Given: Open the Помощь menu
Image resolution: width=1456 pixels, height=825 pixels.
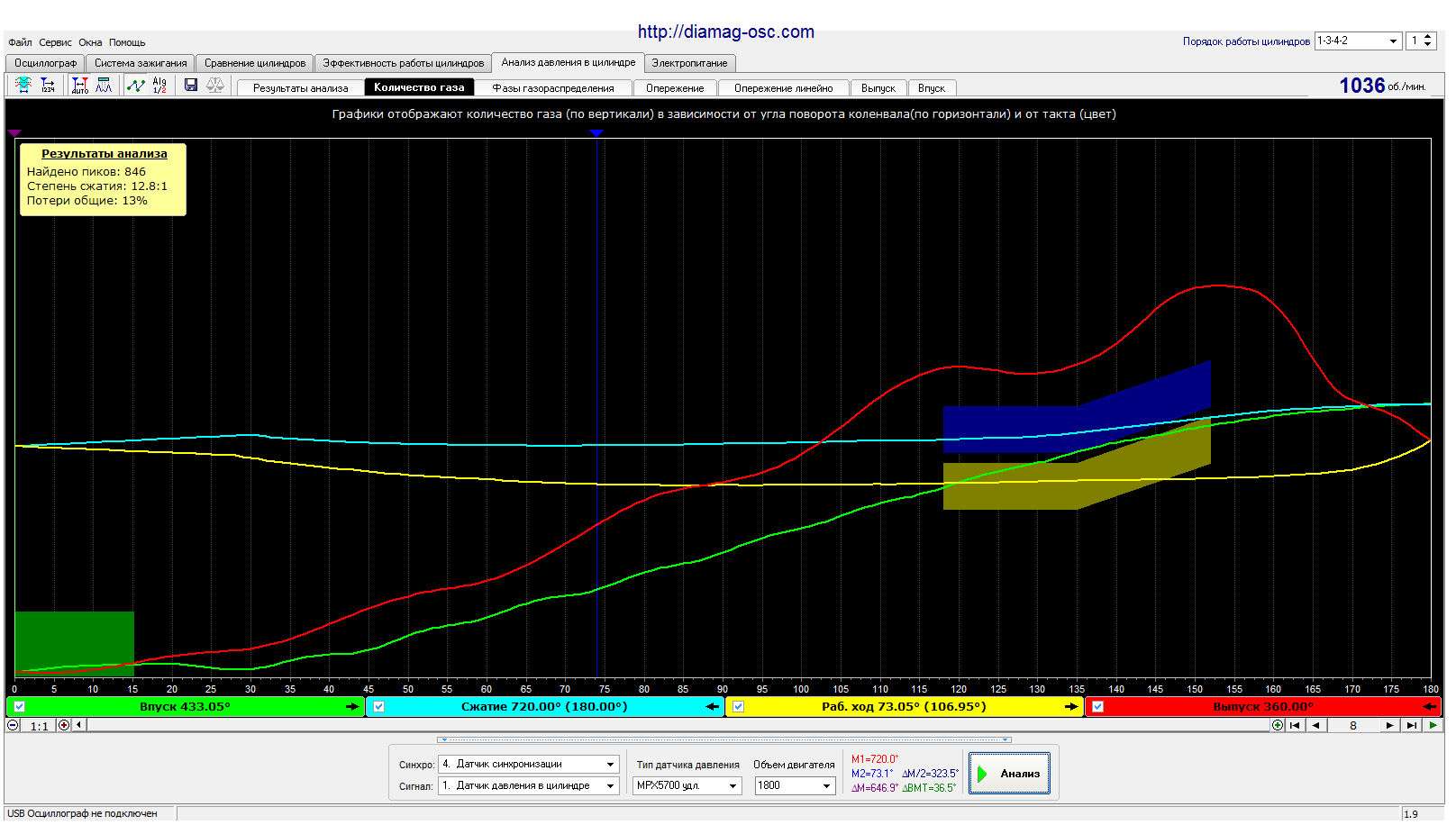Looking at the screenshot, I should (127, 42).
